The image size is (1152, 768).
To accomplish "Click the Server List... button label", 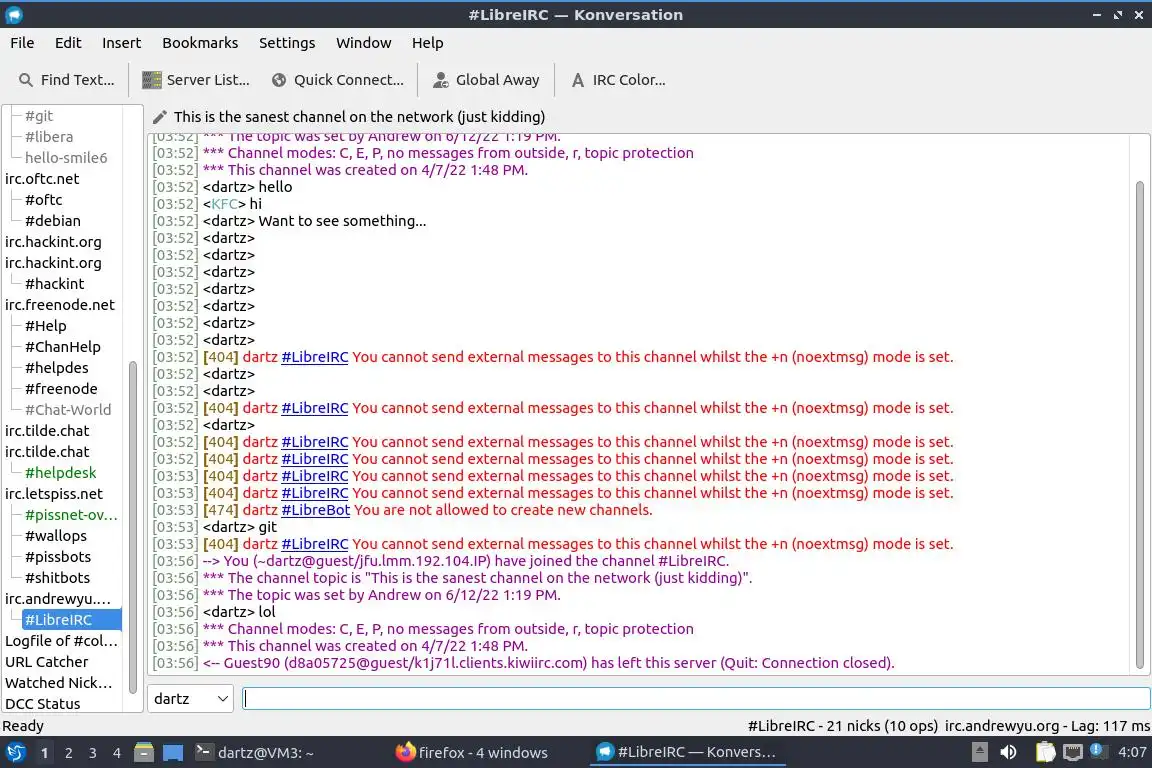I will point(208,80).
